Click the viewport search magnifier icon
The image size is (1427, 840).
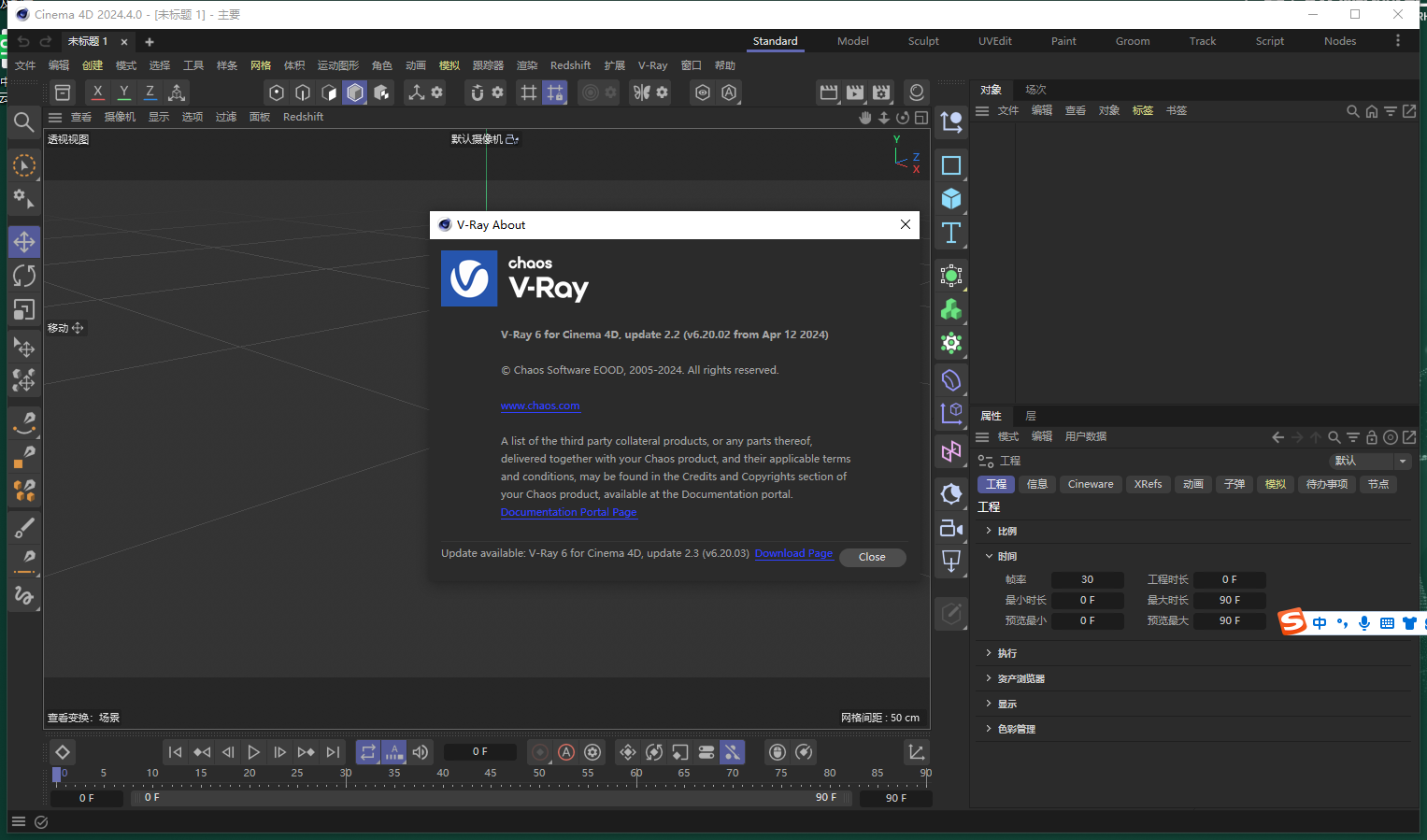24,121
